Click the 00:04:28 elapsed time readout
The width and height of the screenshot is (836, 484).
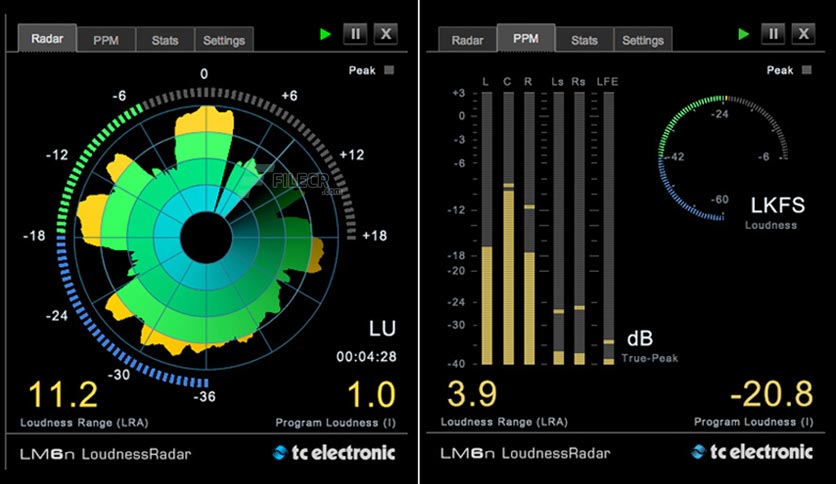(366, 357)
